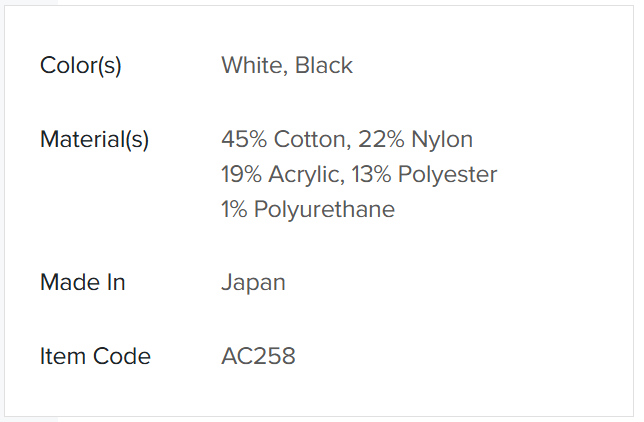Click the Material(s) label
Image resolution: width=644 pixels, height=422 pixels.
pos(94,140)
